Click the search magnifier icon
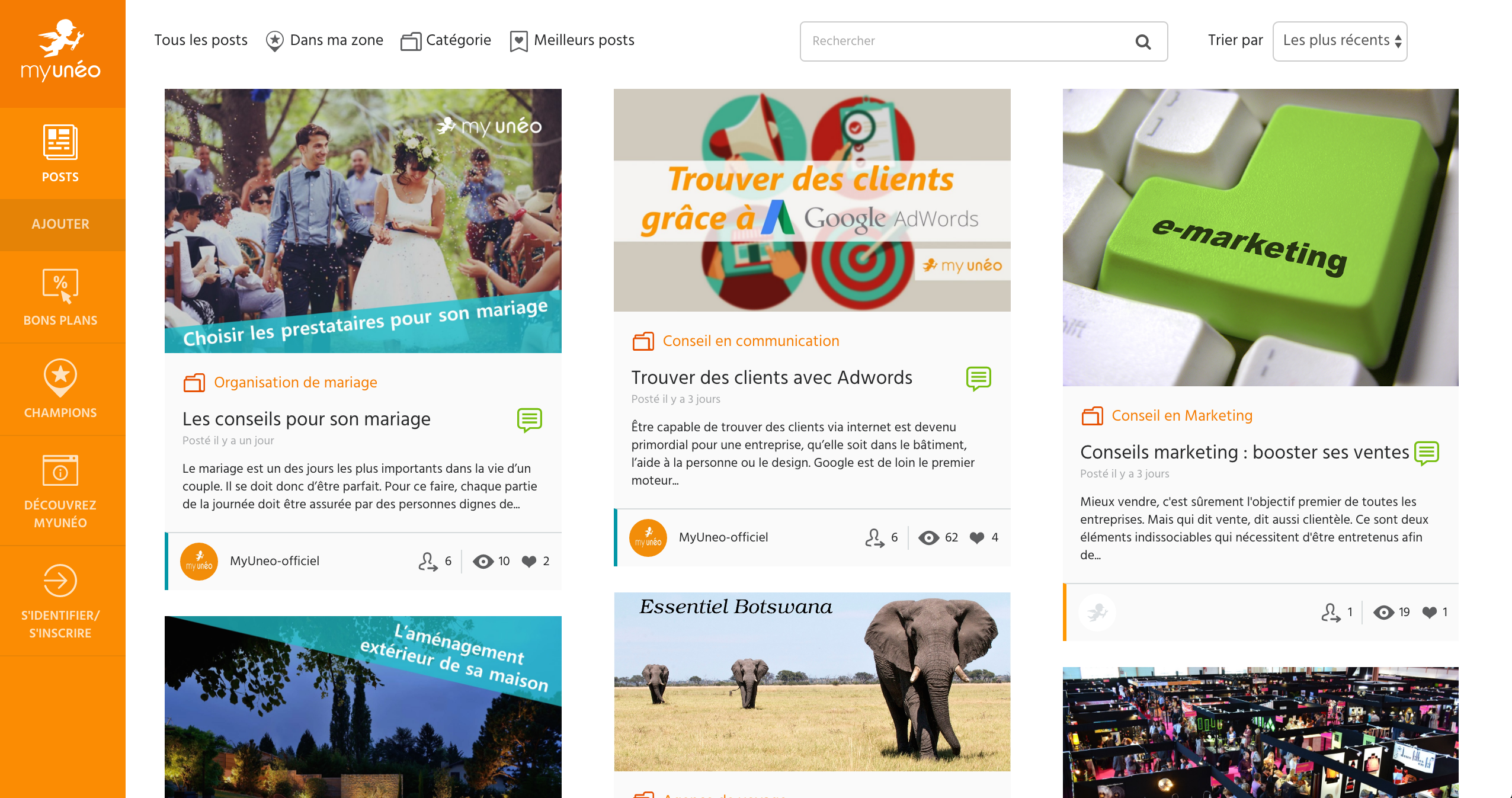The image size is (1512, 798). tap(1142, 41)
